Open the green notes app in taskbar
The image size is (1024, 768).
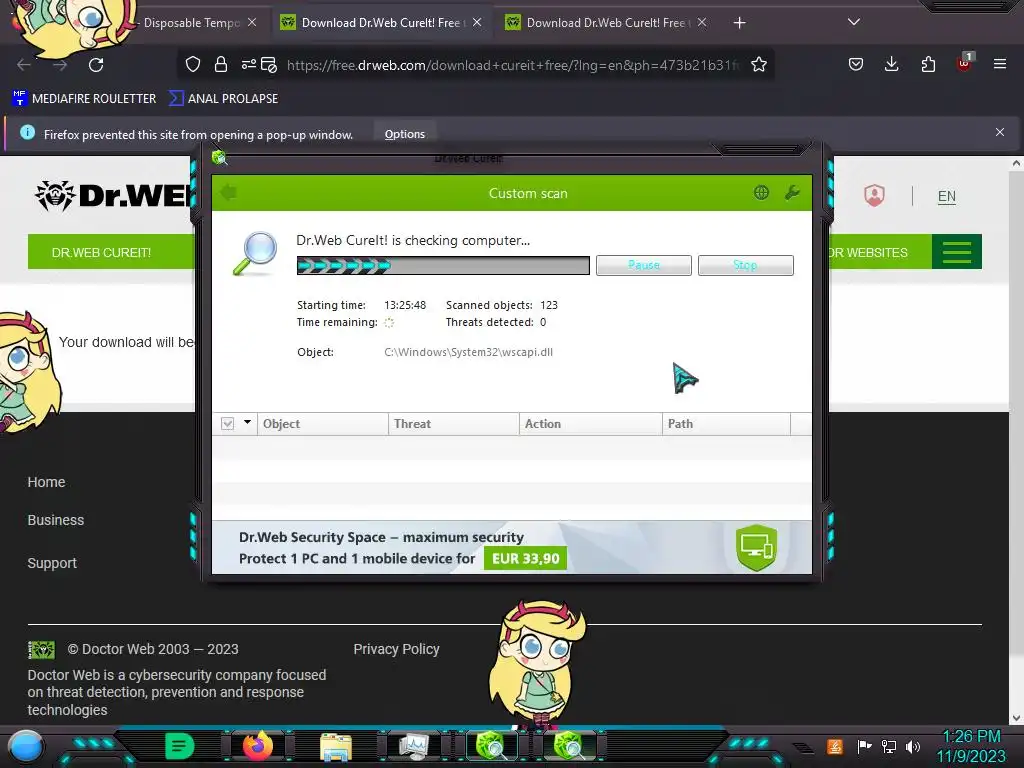tap(180, 746)
